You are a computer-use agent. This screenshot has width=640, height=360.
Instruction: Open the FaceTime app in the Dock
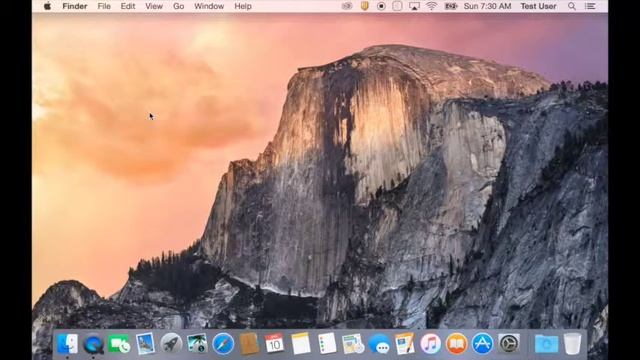point(119,344)
